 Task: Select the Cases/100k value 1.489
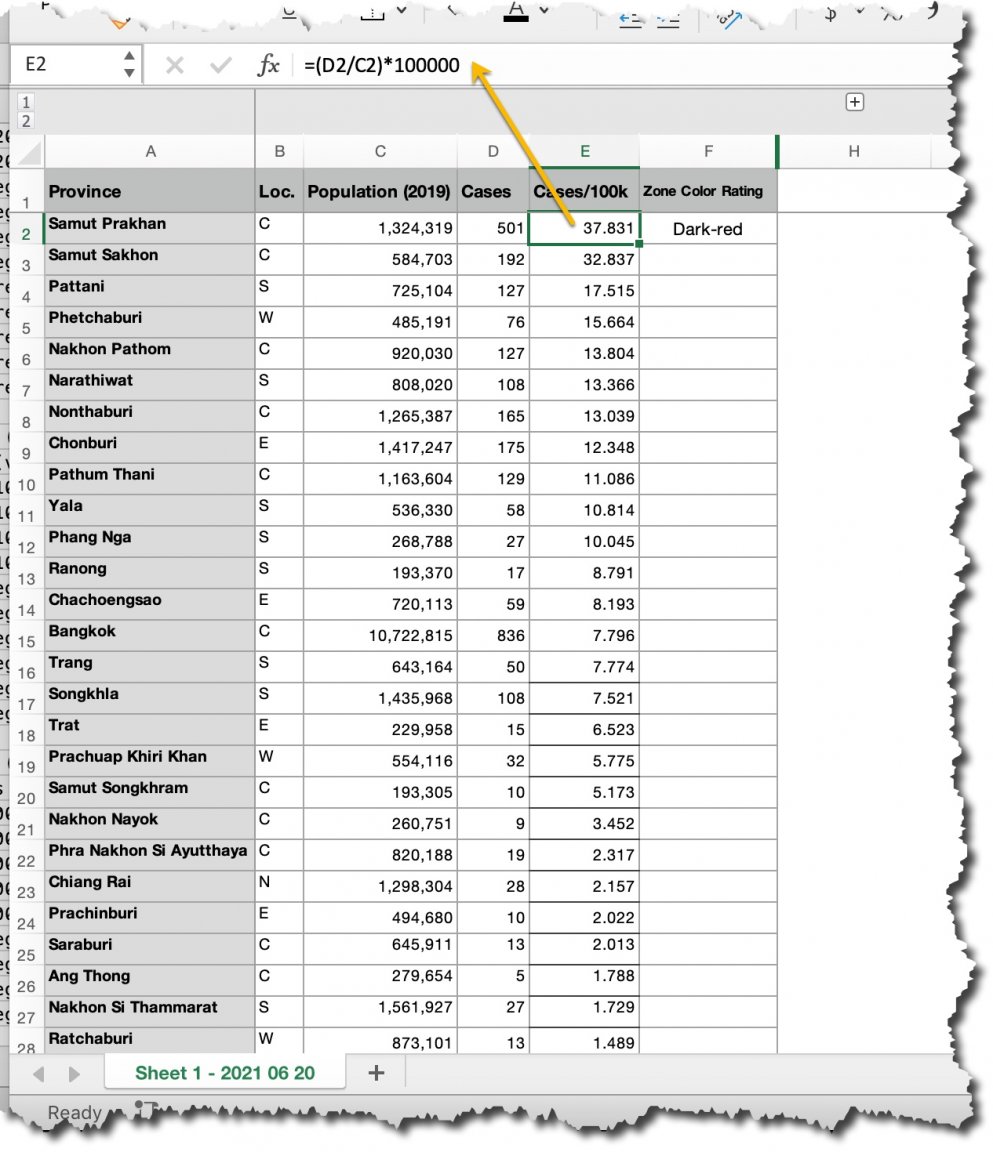[585, 1041]
